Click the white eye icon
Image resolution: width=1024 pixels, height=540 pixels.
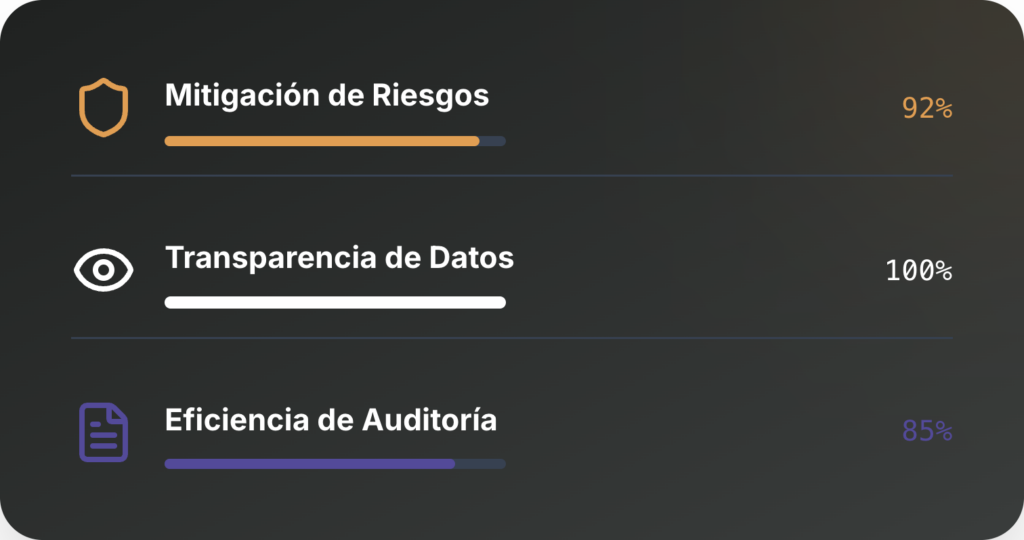[x=103, y=271]
